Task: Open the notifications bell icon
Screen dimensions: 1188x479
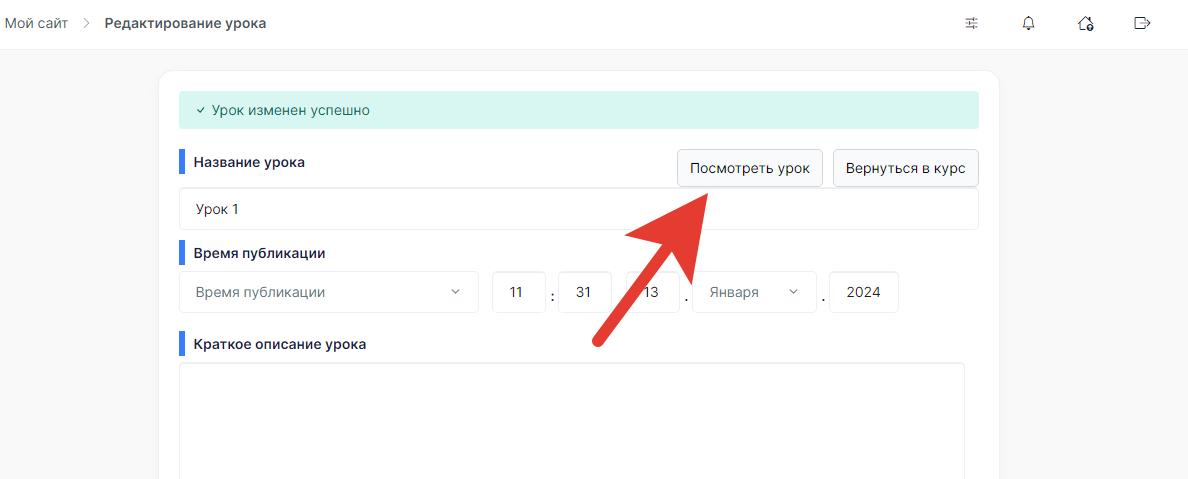Action: [x=1028, y=23]
